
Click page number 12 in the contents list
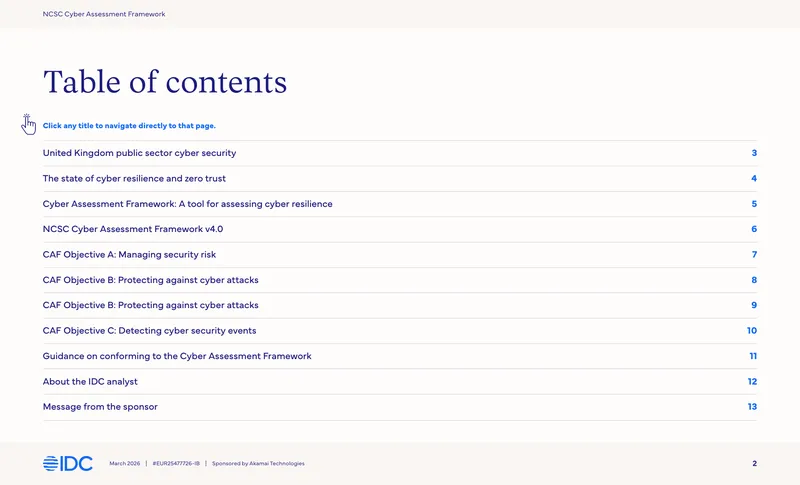coord(752,381)
